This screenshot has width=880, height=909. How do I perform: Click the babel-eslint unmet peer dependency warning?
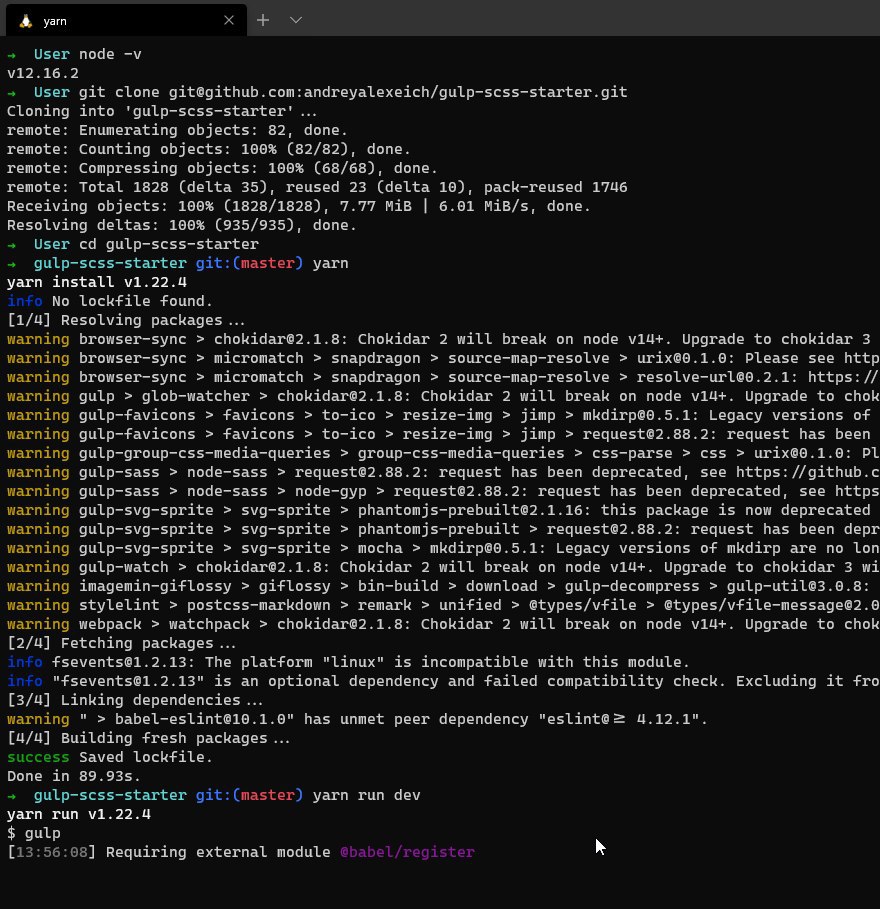(357, 719)
